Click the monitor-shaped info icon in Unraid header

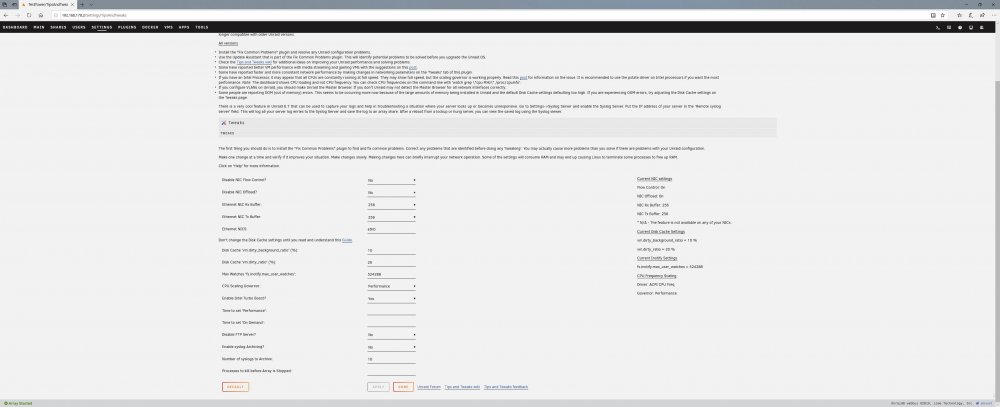[x=971, y=27]
